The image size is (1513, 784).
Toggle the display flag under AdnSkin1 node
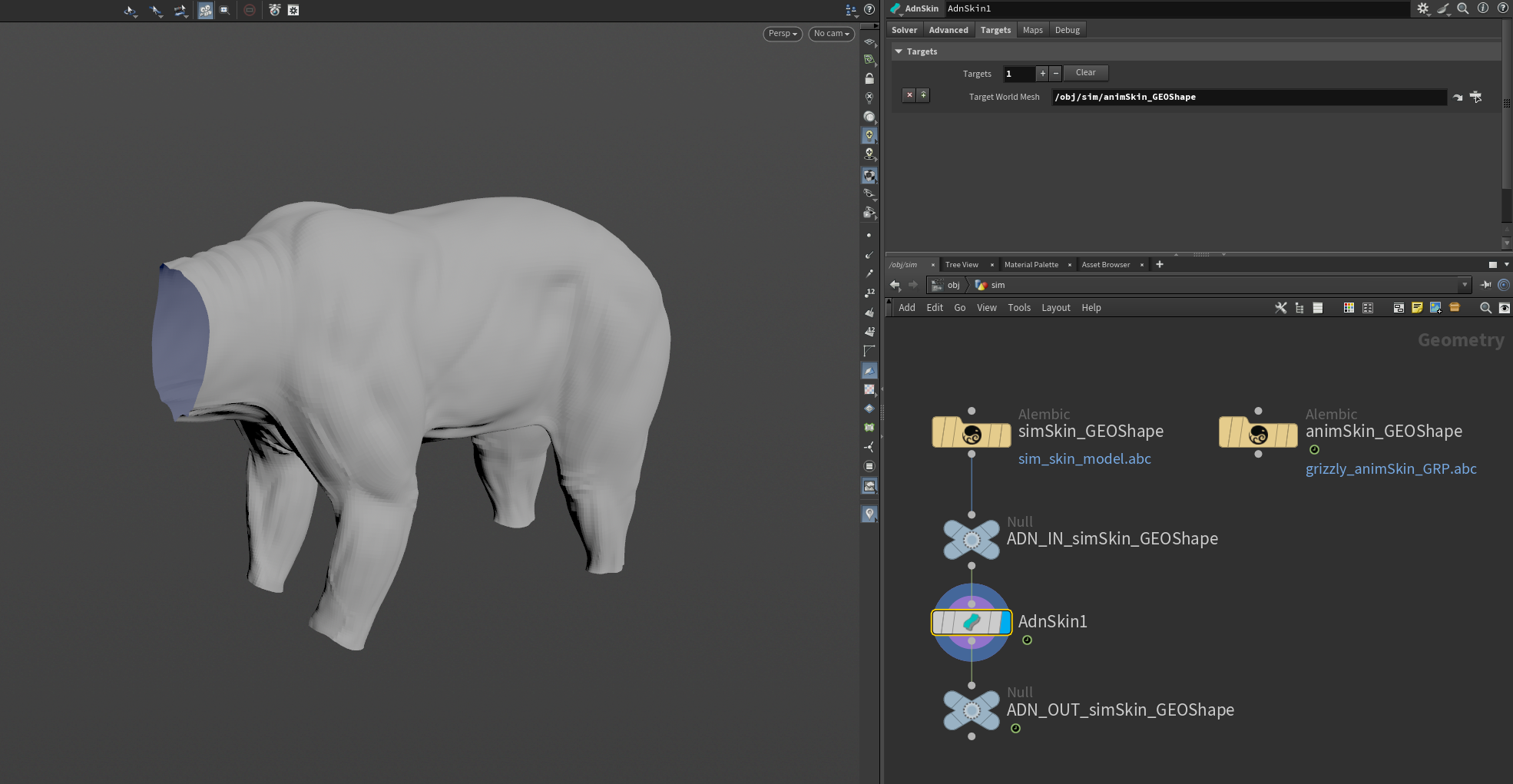[1027, 640]
